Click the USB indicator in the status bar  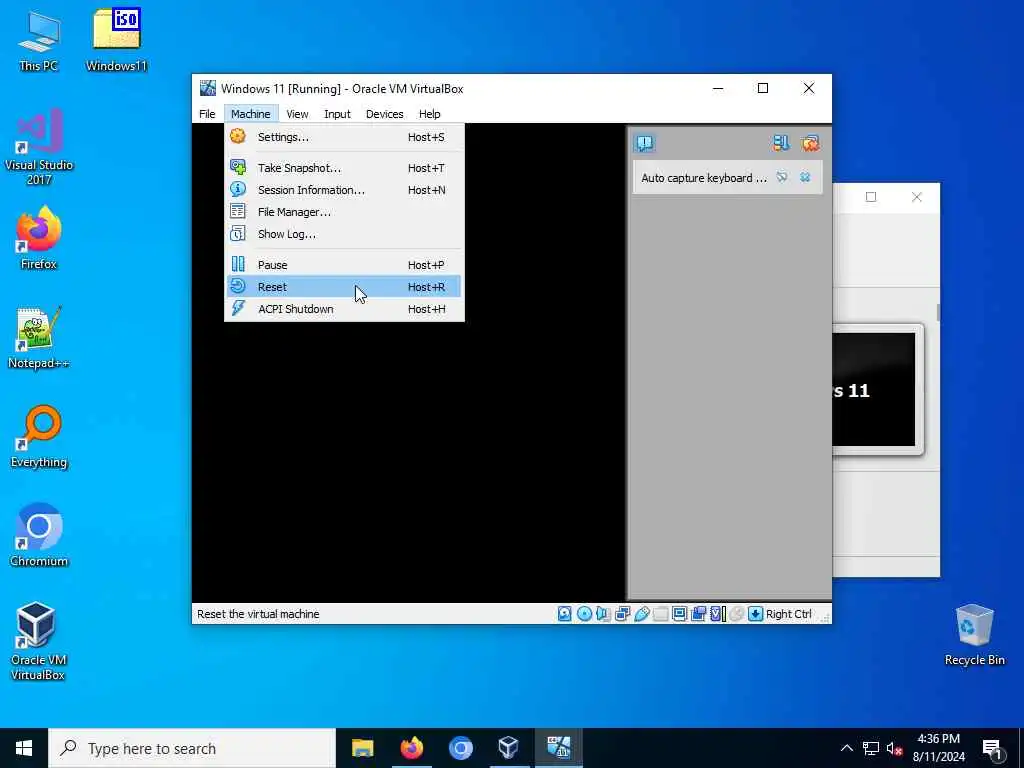tap(641, 614)
